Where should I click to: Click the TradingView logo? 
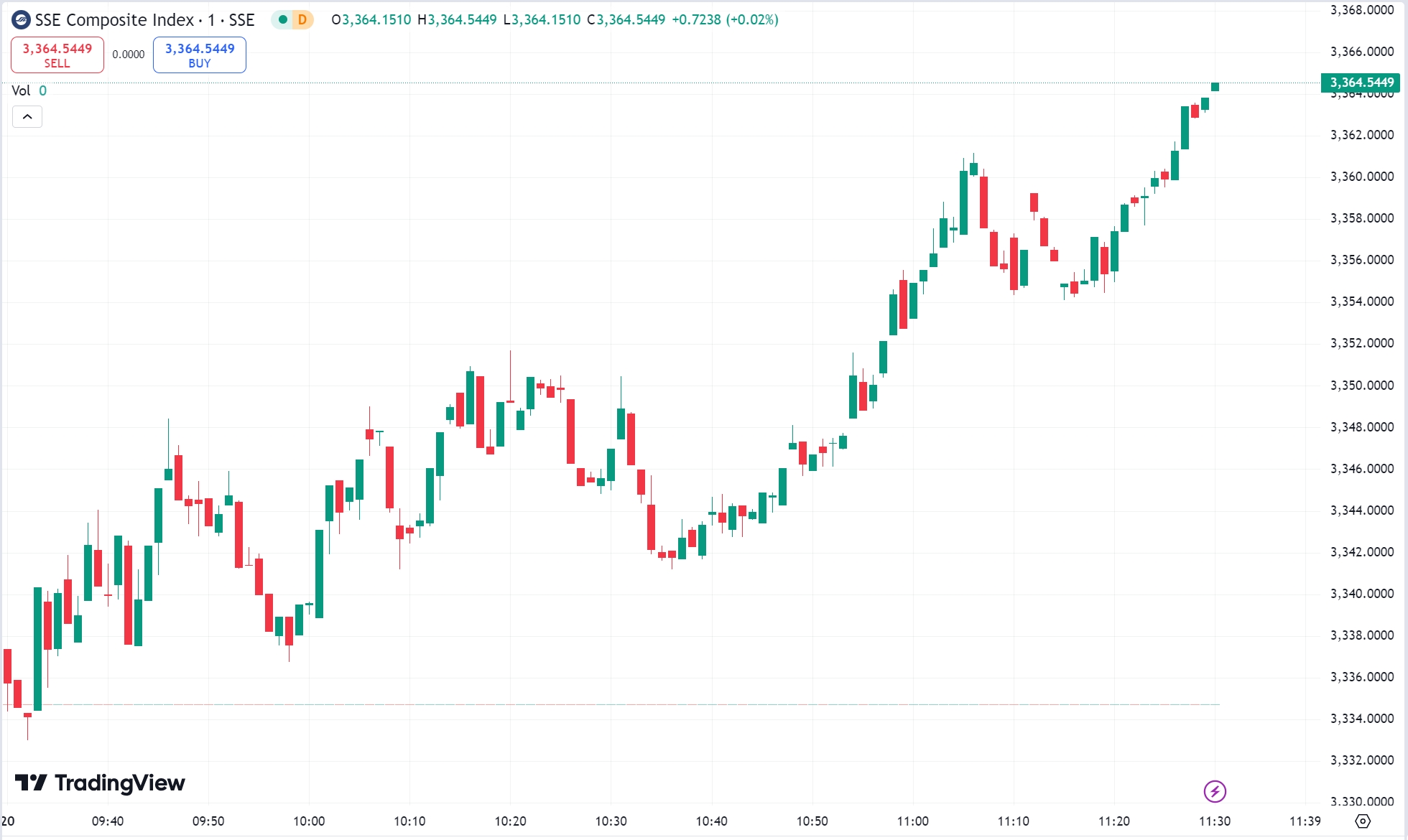(x=100, y=783)
